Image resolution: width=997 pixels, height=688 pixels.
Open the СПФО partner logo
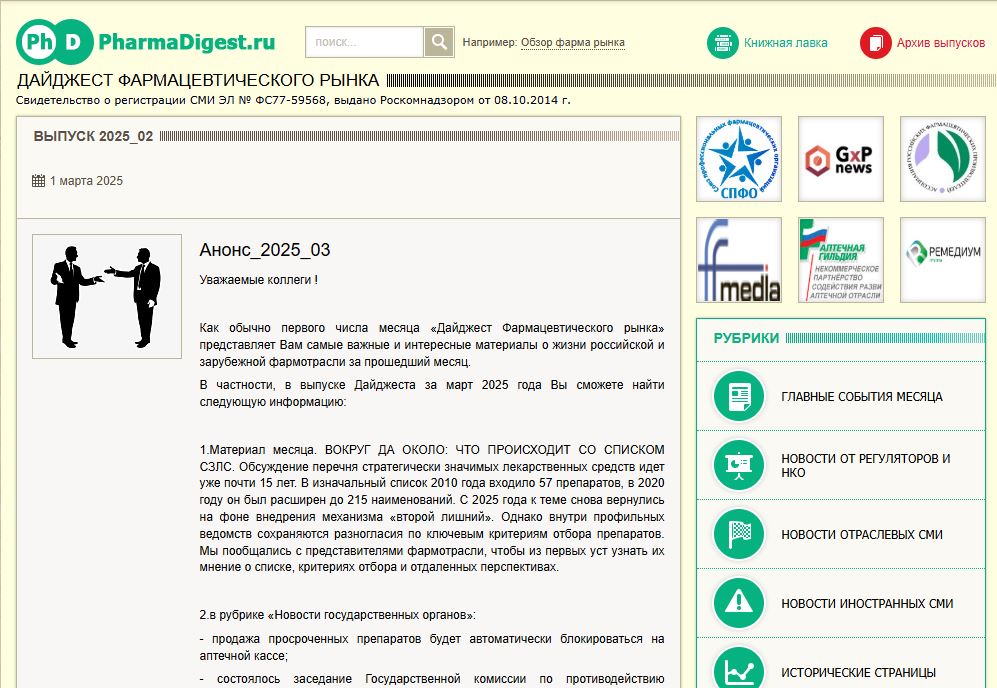[x=738, y=159]
